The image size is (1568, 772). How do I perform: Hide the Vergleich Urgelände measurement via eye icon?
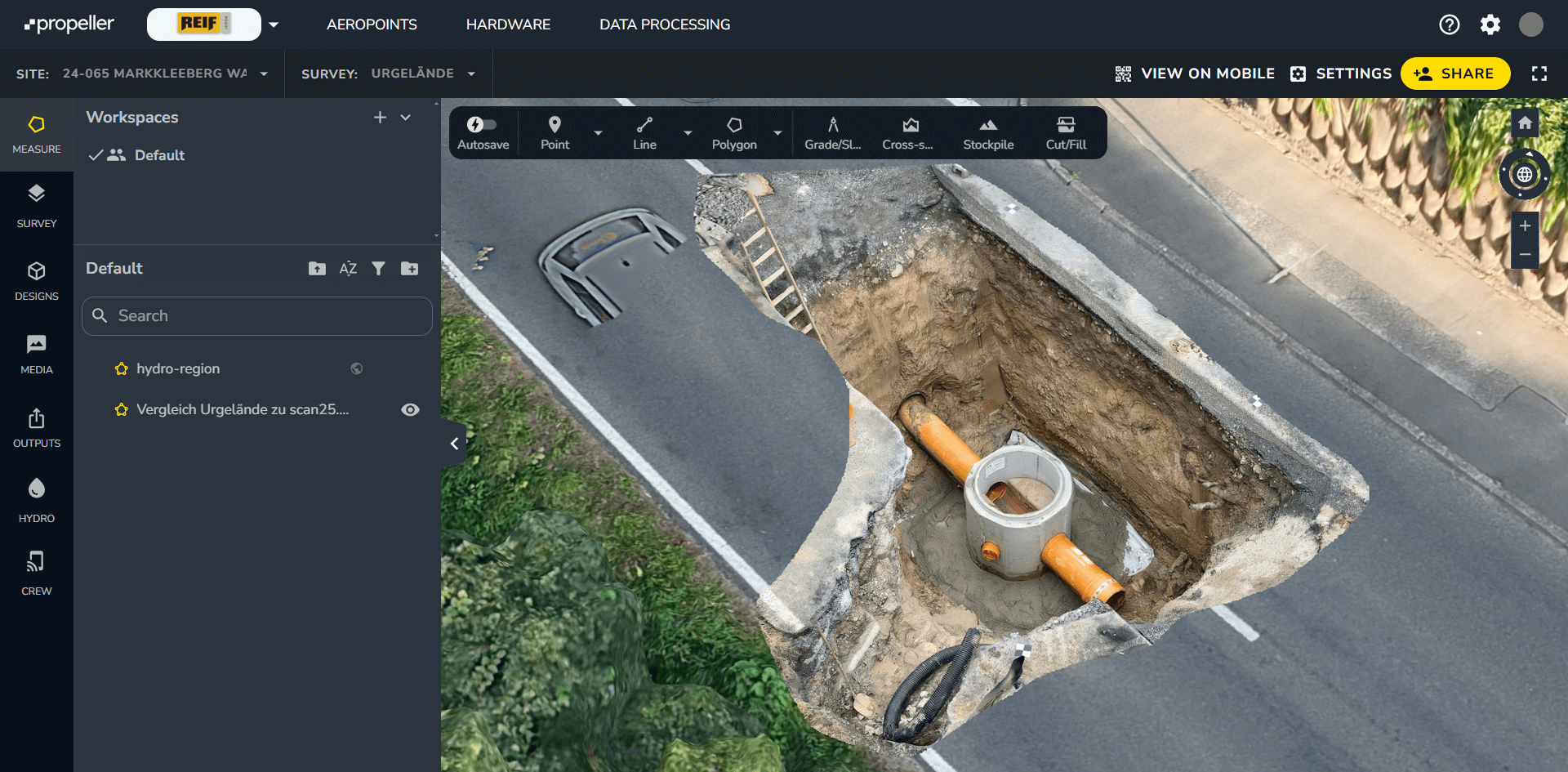(x=410, y=410)
